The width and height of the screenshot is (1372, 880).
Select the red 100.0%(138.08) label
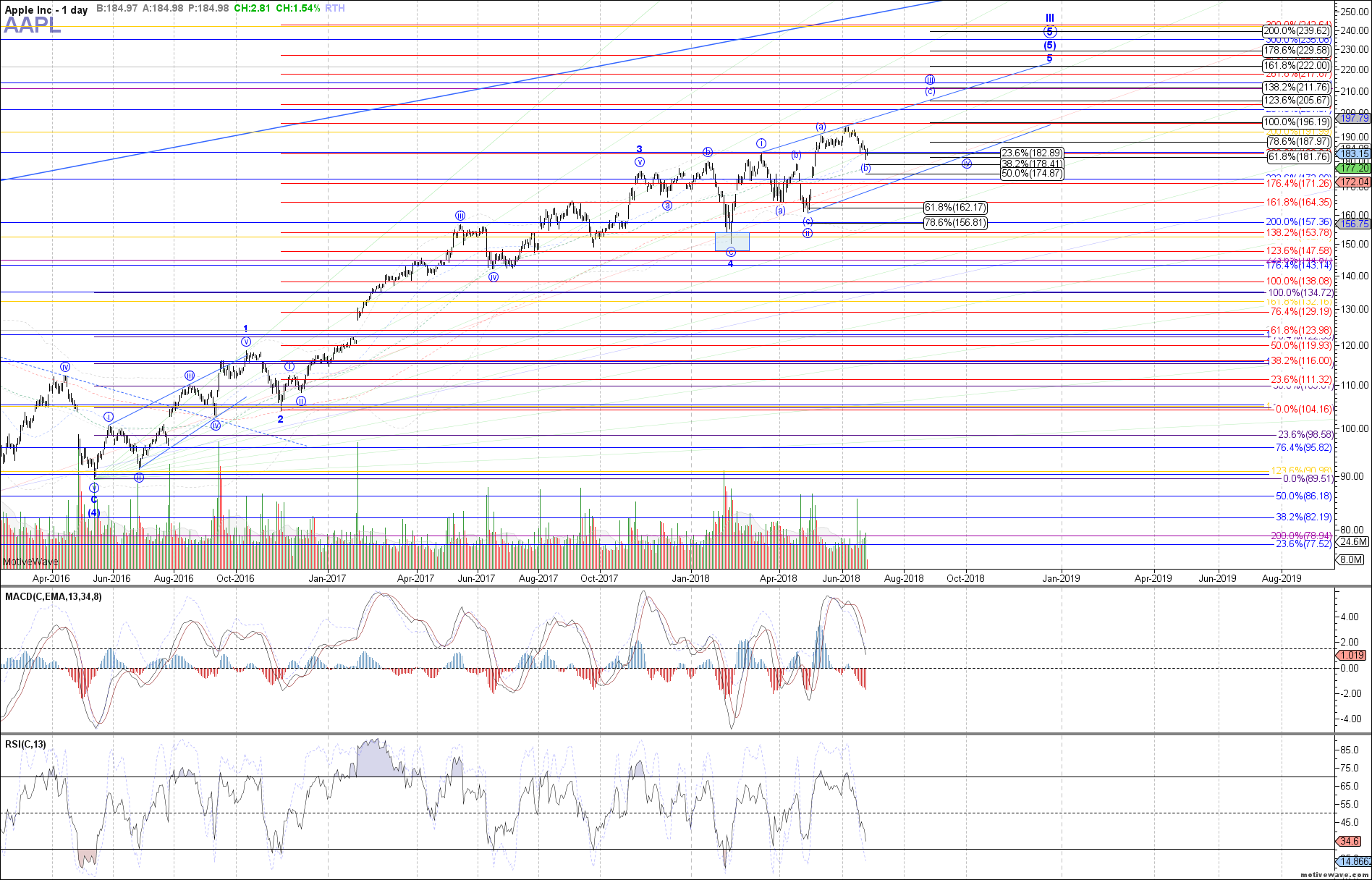point(1299,282)
